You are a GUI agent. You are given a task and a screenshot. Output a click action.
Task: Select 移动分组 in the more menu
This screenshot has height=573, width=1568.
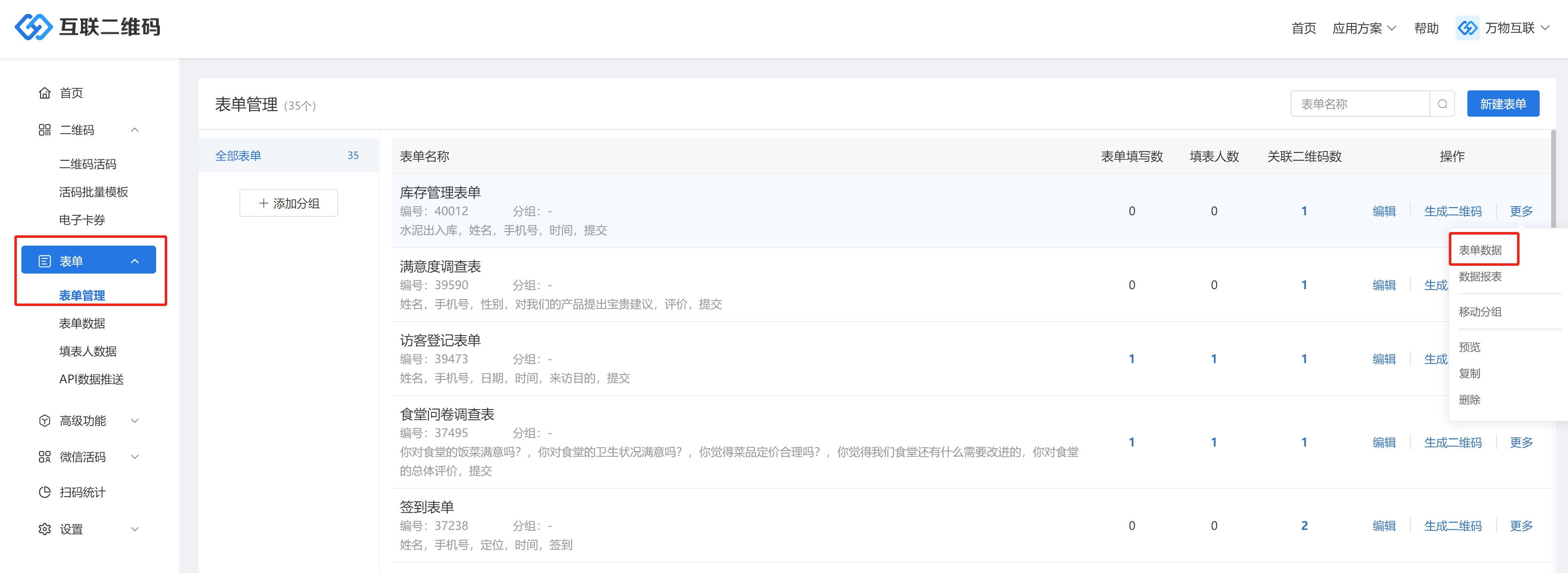(1480, 312)
